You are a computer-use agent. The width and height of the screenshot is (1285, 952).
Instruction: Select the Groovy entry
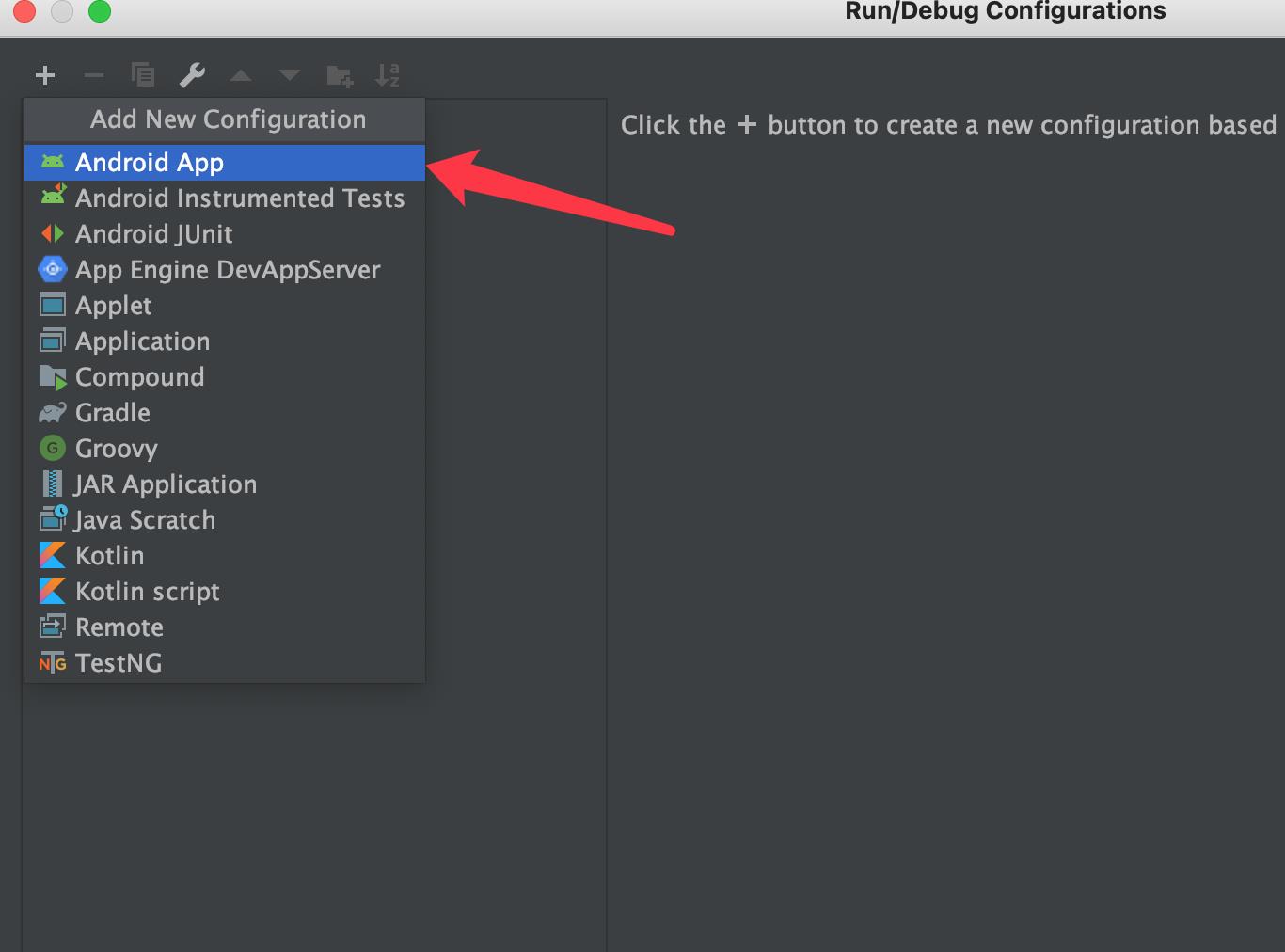(x=225, y=449)
